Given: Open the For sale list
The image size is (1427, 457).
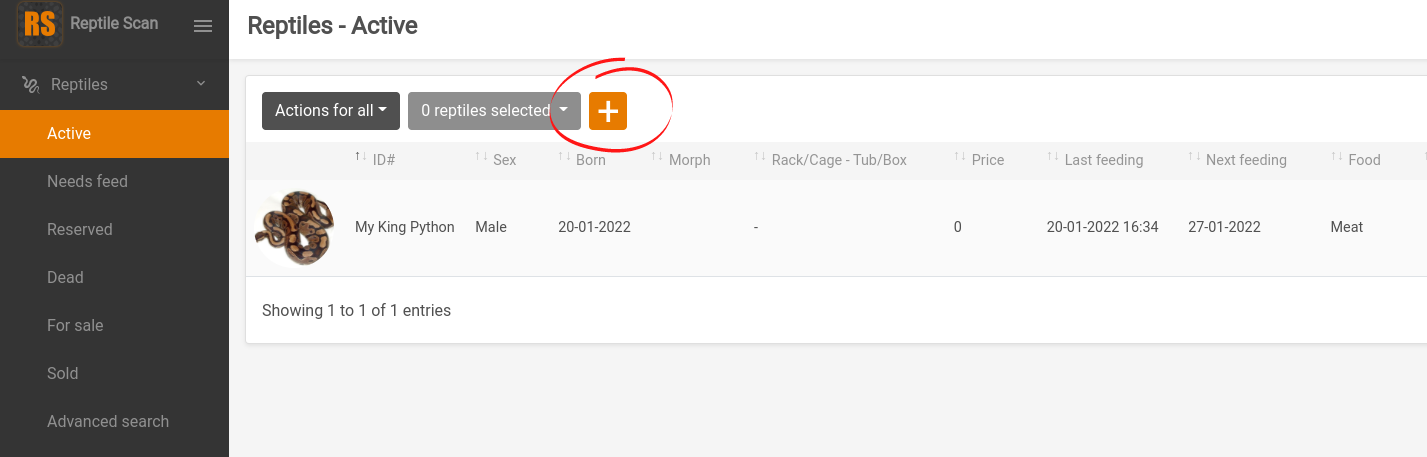Looking at the screenshot, I should [x=75, y=326].
